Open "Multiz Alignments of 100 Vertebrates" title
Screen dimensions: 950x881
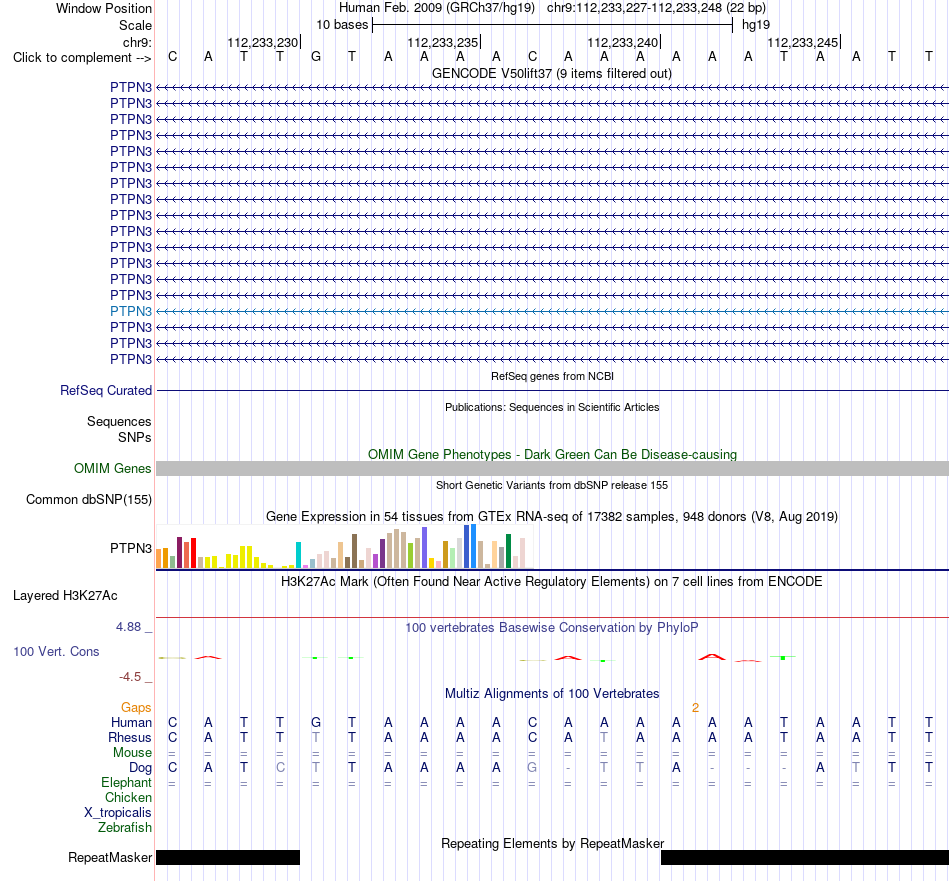[x=552, y=694]
